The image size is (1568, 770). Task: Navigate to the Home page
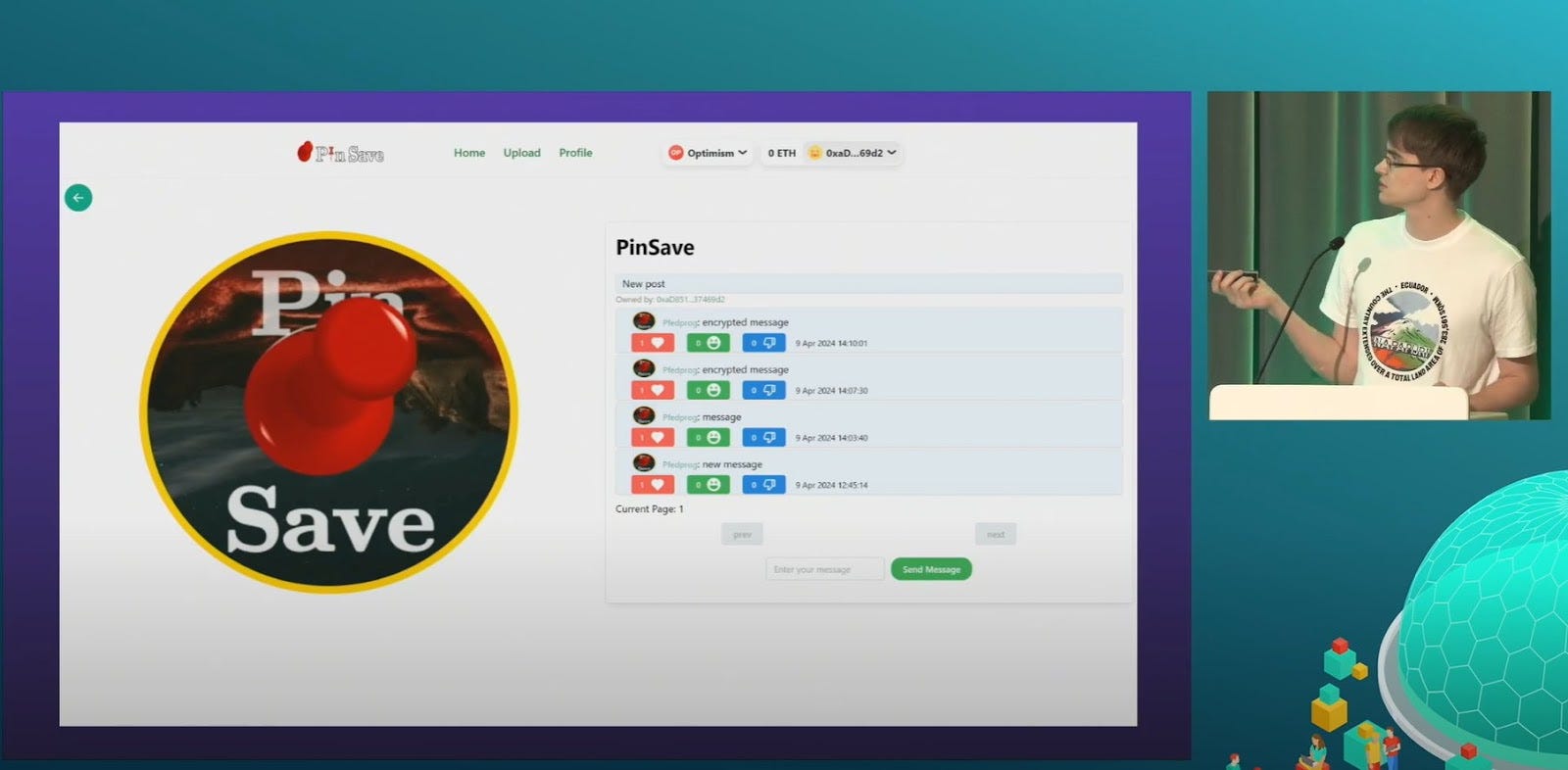tap(469, 153)
